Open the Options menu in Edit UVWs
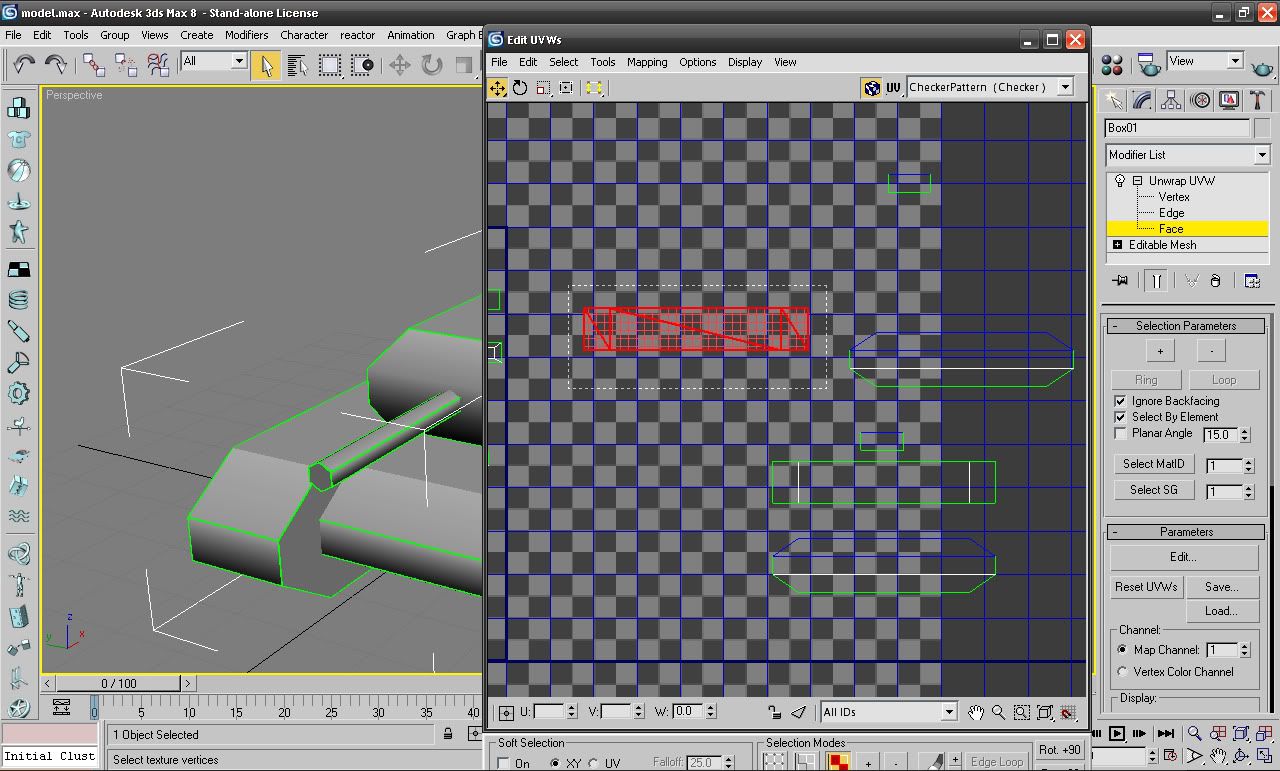Viewport: 1280px width, 771px height. pyautogui.click(x=697, y=62)
